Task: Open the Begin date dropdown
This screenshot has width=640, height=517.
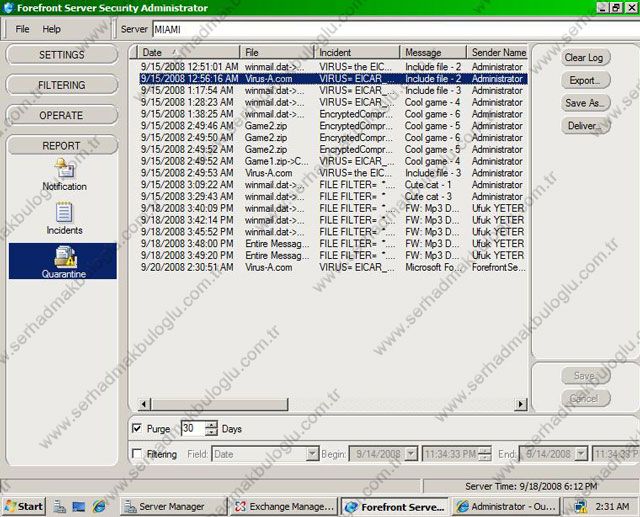Action: 411,454
